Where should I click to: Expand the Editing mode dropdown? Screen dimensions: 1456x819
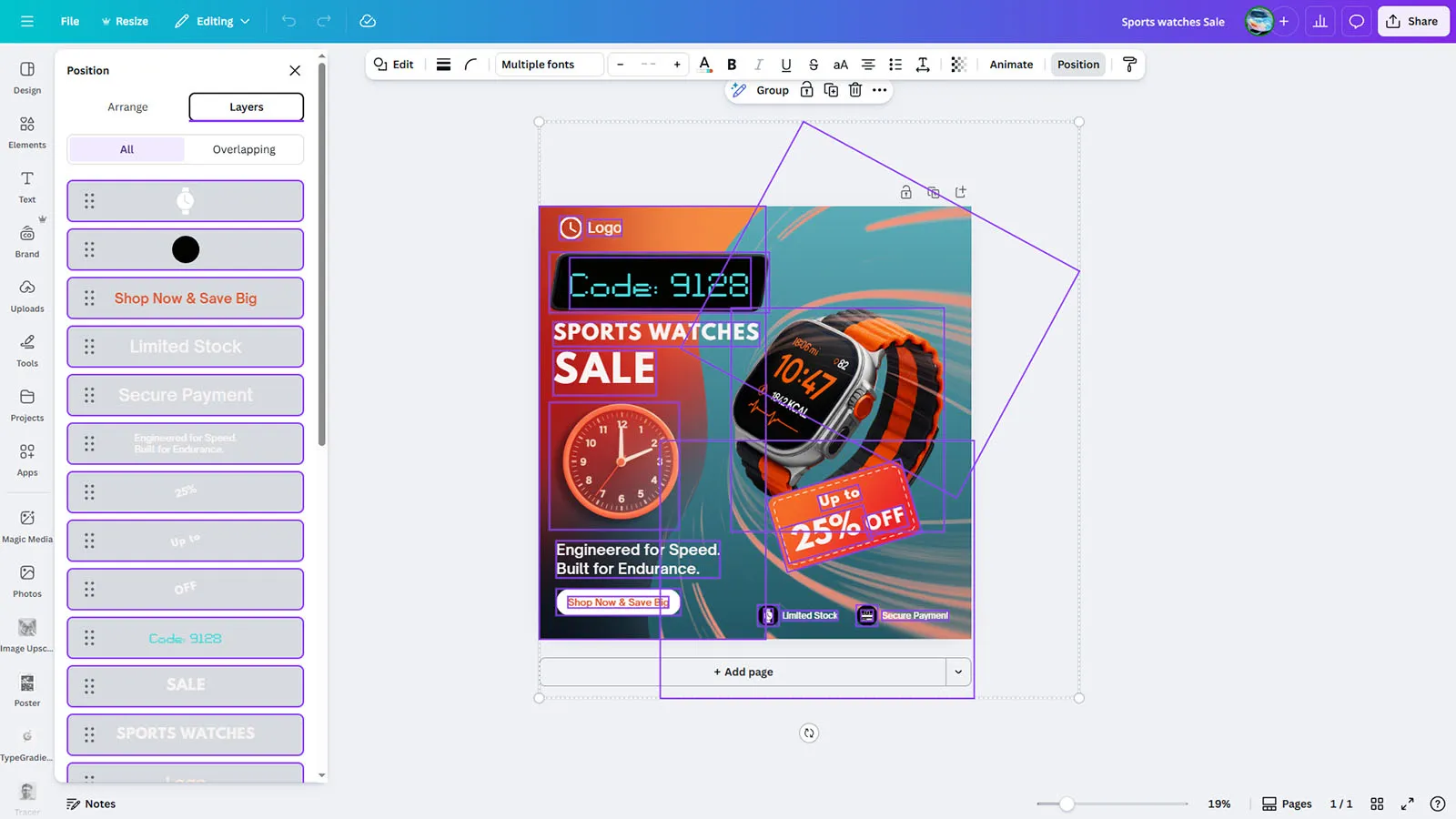pyautogui.click(x=212, y=21)
